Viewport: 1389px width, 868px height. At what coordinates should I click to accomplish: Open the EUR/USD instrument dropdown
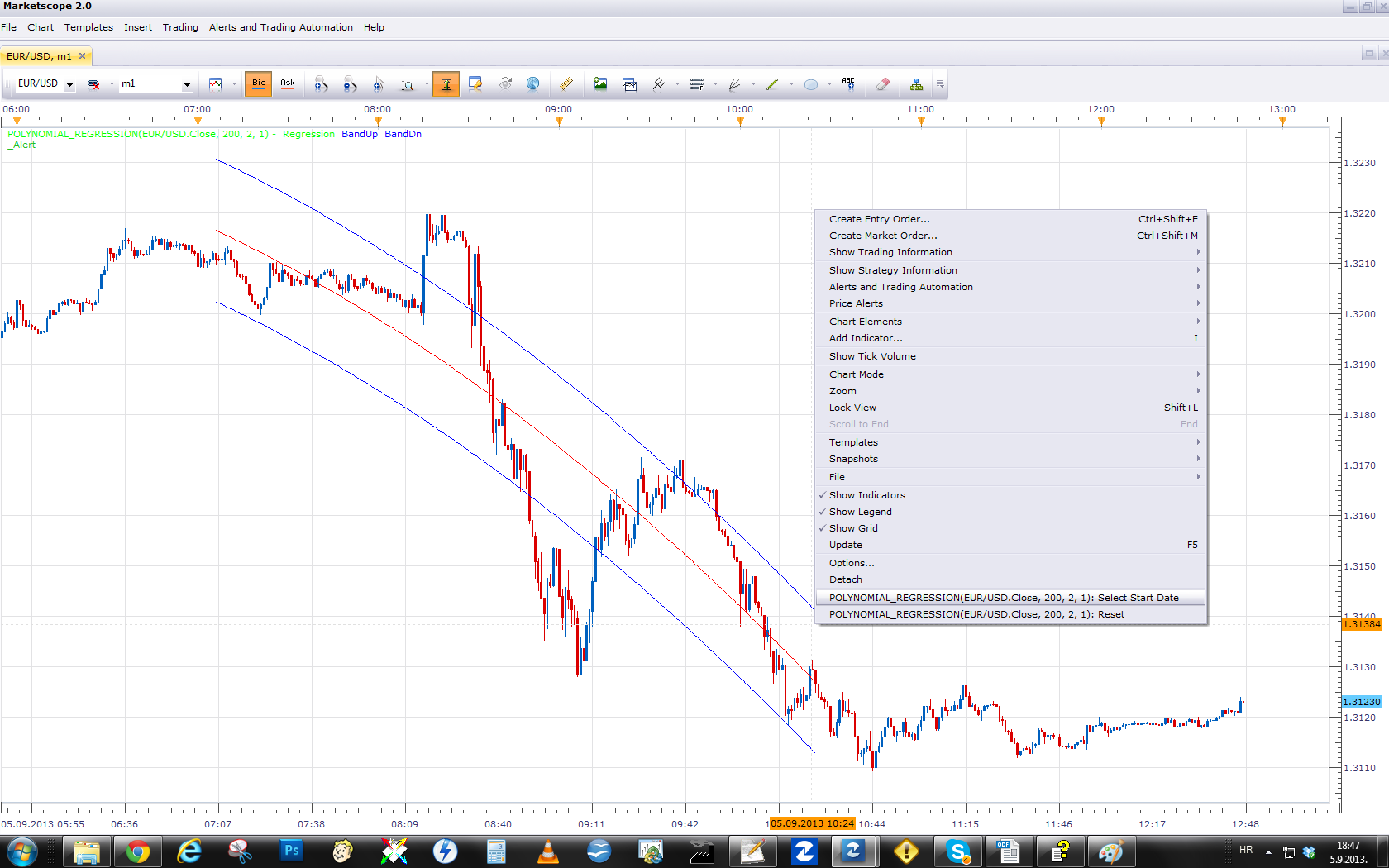click(x=69, y=84)
